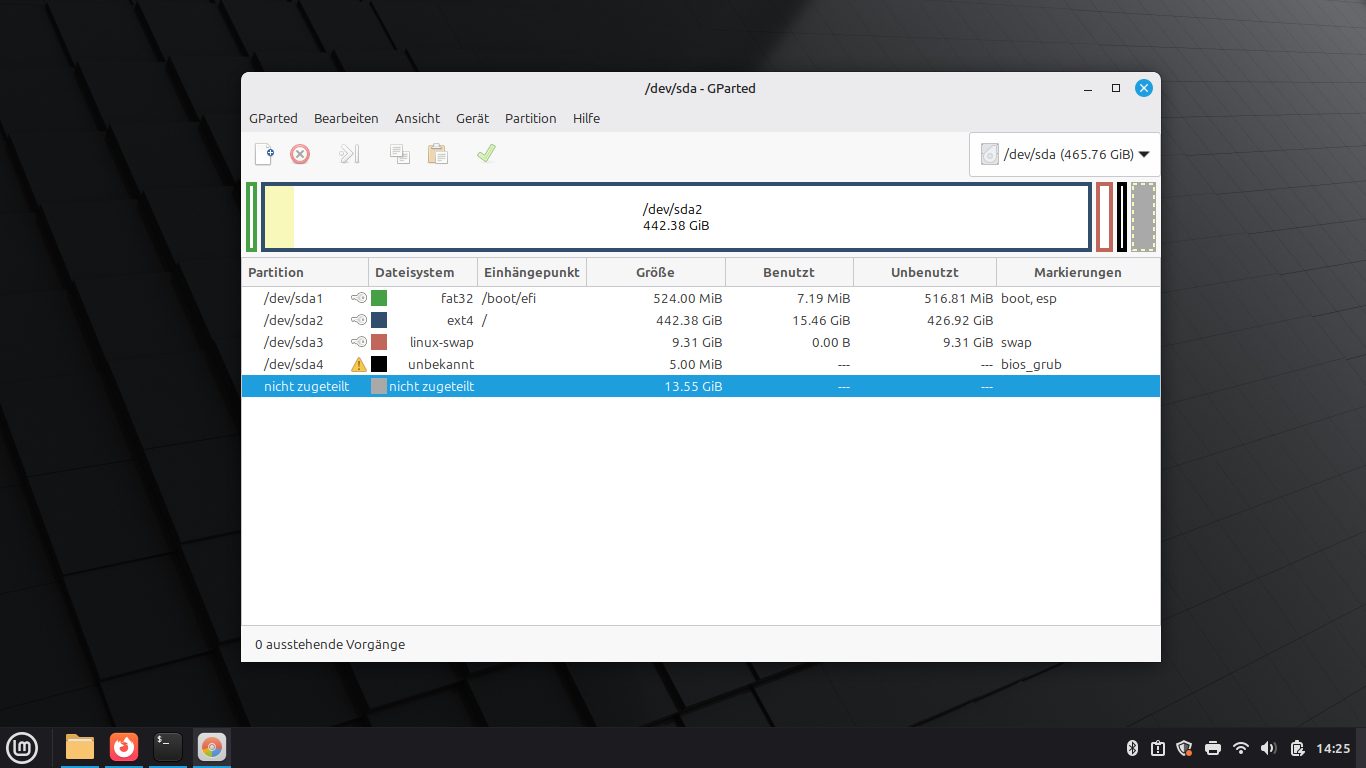
Task: Click the Unbenutzt column header
Action: pyautogui.click(x=925, y=272)
